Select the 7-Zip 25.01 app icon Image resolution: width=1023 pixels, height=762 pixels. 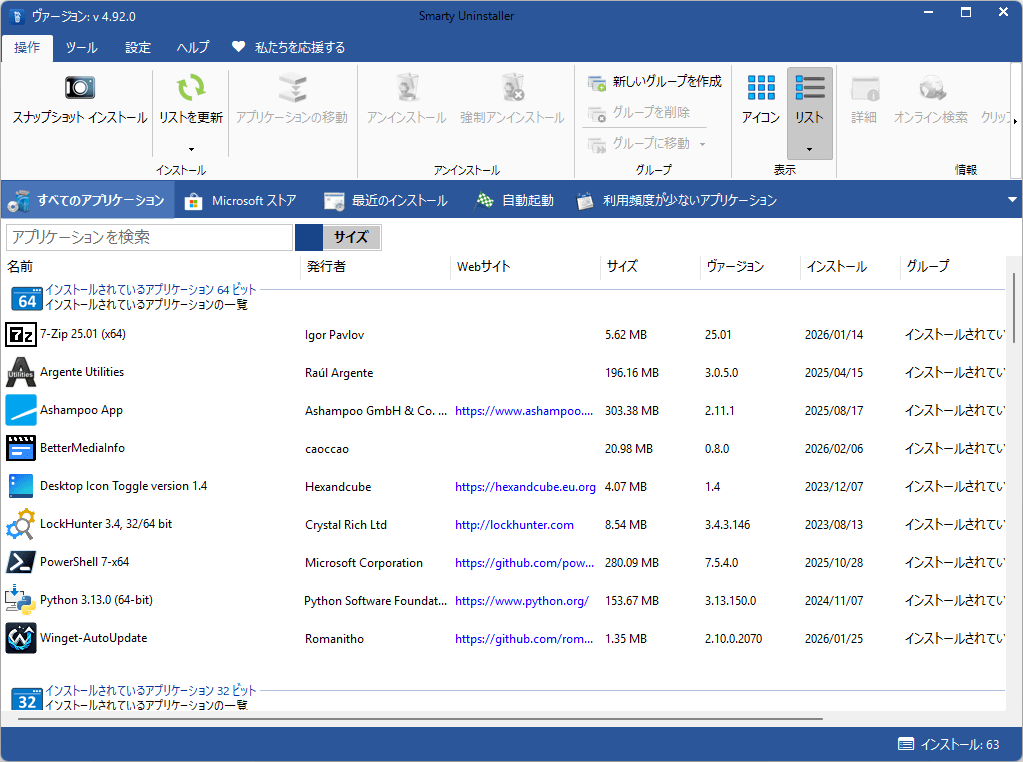coord(21,335)
